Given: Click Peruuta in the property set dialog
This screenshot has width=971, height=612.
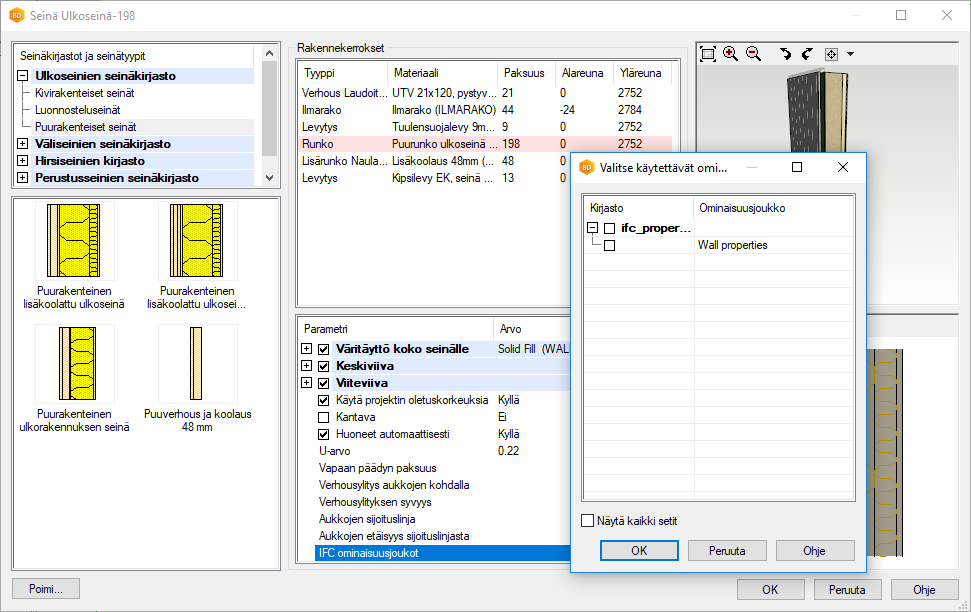Looking at the screenshot, I should (x=726, y=551).
